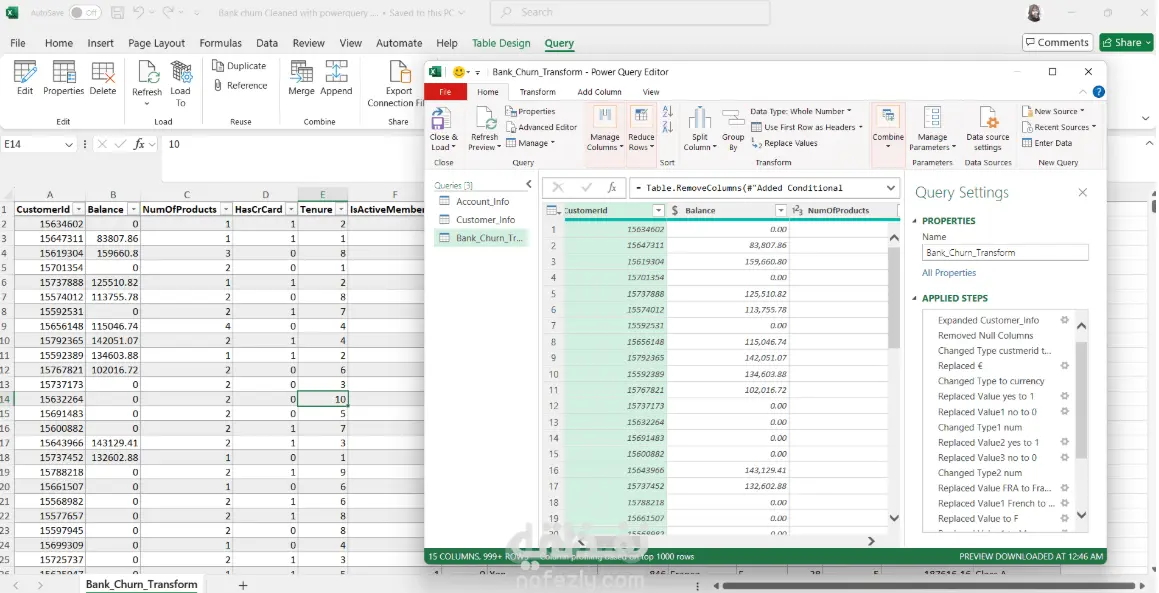Viewport: 1159px width, 593px height.
Task: Open Data source settings
Action: (x=987, y=123)
